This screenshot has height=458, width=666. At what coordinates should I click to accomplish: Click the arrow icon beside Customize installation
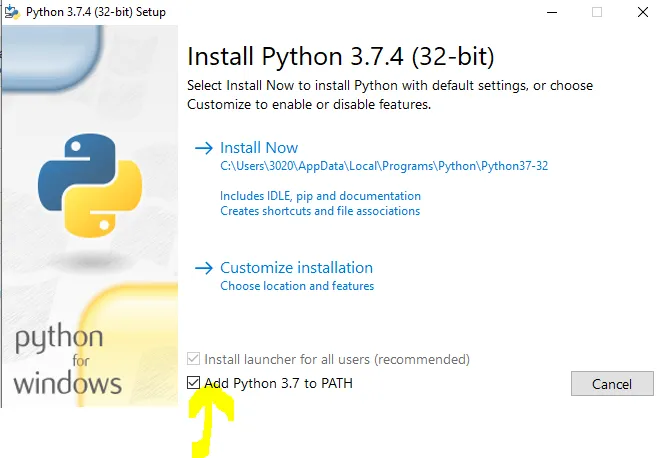point(204,268)
